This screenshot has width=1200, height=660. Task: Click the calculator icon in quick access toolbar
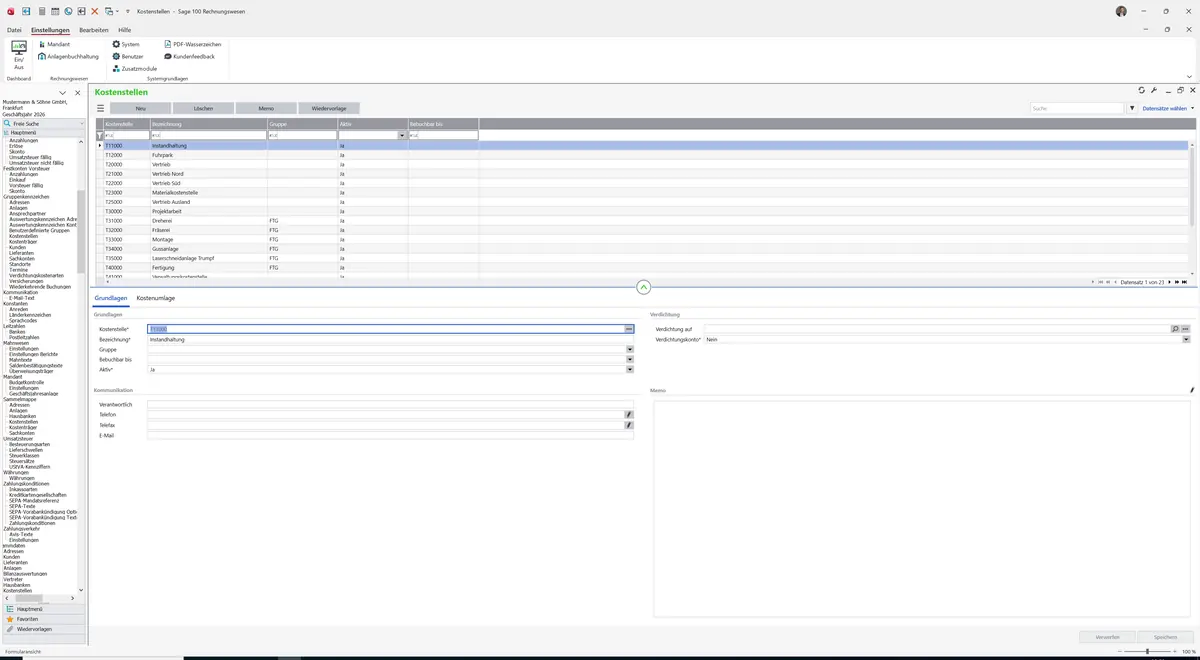[x=41, y=11]
